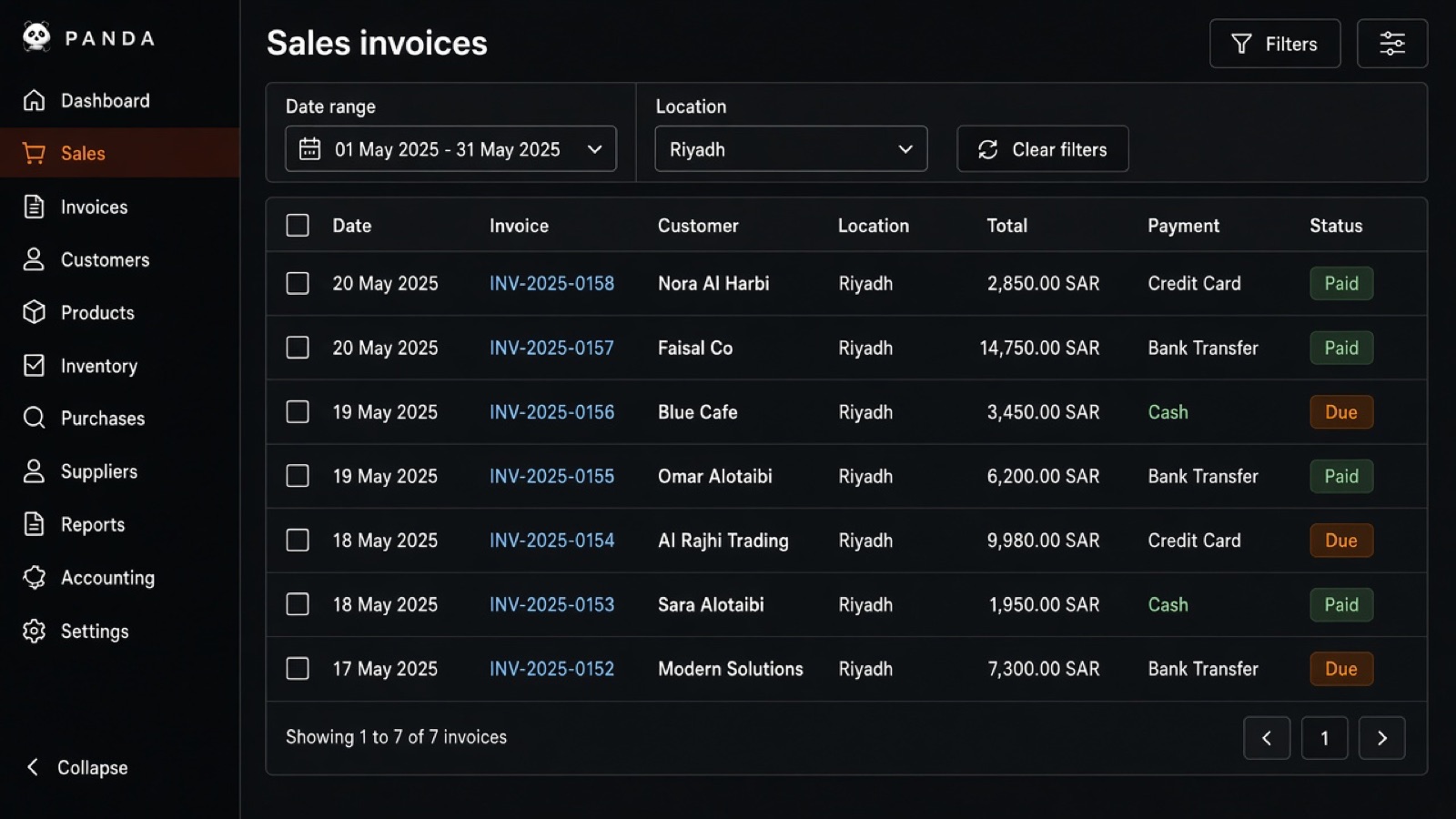
Task: Click the Panda logo icon
Action: 36,36
